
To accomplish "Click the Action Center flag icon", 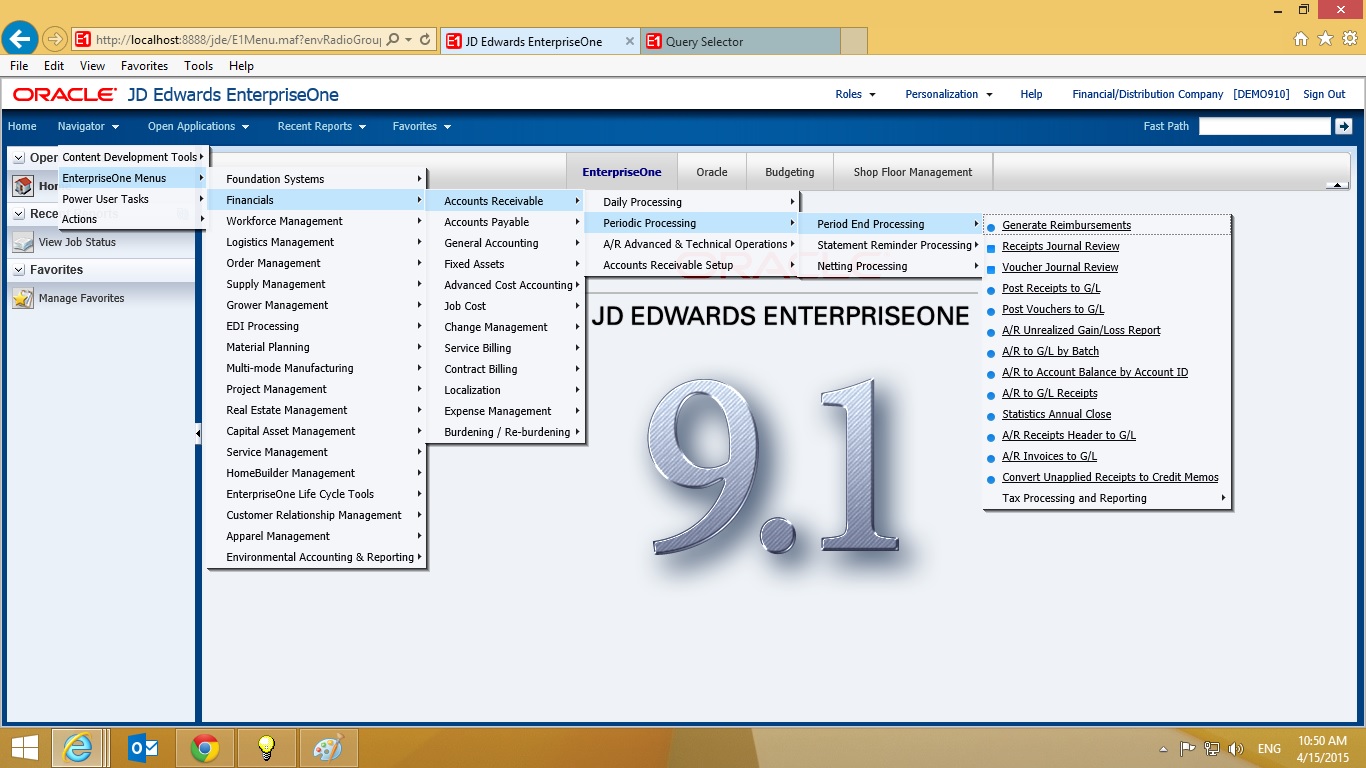I will point(1188,748).
